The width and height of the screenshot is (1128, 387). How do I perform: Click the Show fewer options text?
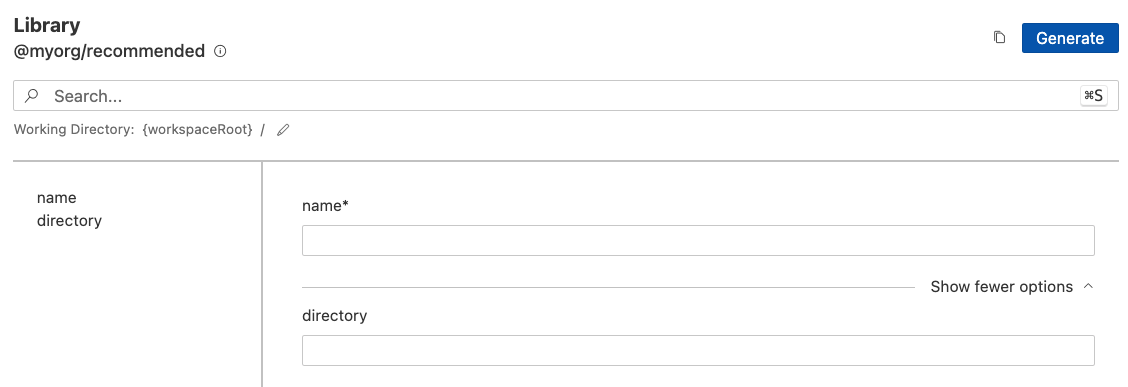point(1001,286)
